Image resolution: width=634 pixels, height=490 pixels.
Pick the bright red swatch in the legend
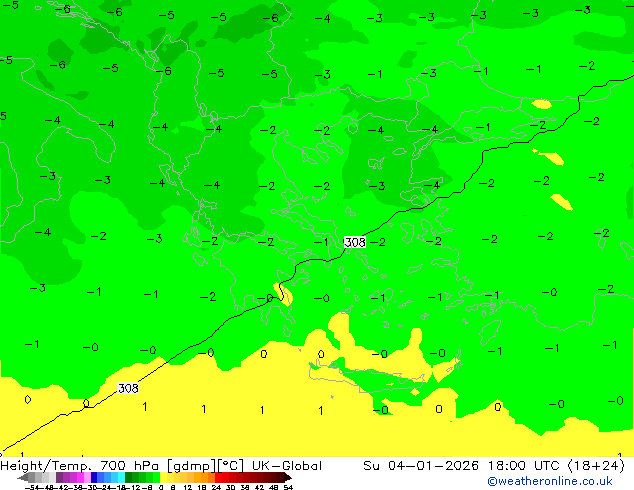pyautogui.click(x=218, y=478)
